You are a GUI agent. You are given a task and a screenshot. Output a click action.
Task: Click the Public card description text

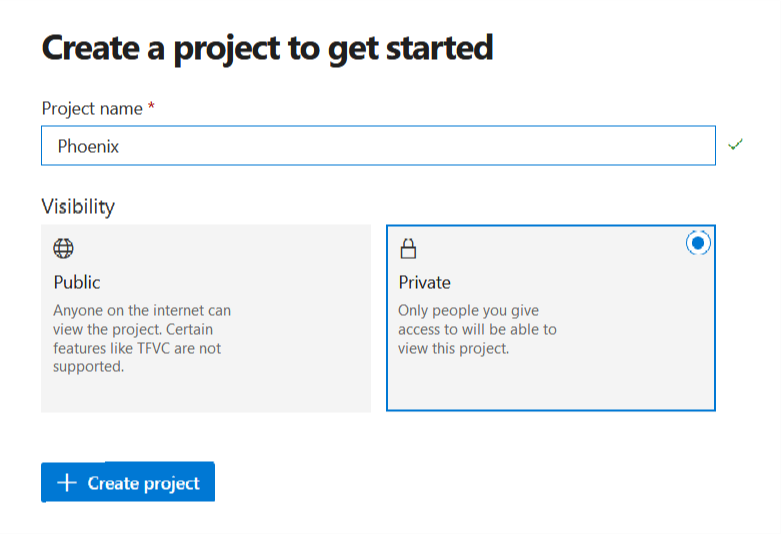[141, 338]
